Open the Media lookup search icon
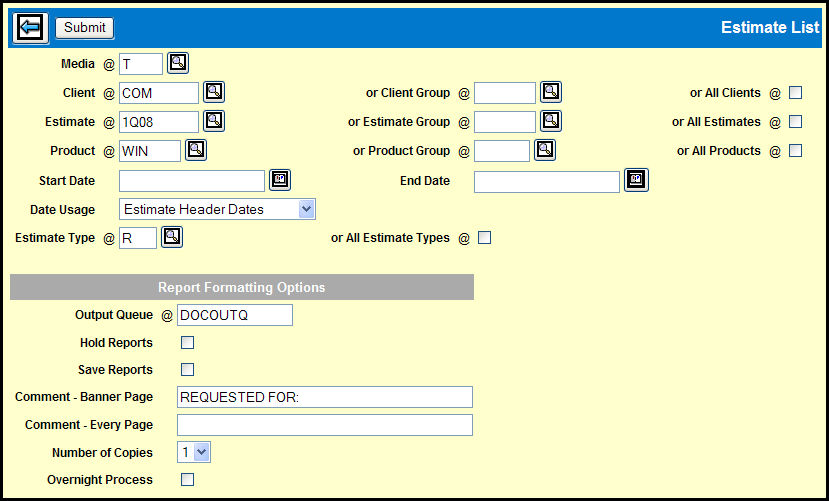The image size is (829, 501). 177,64
